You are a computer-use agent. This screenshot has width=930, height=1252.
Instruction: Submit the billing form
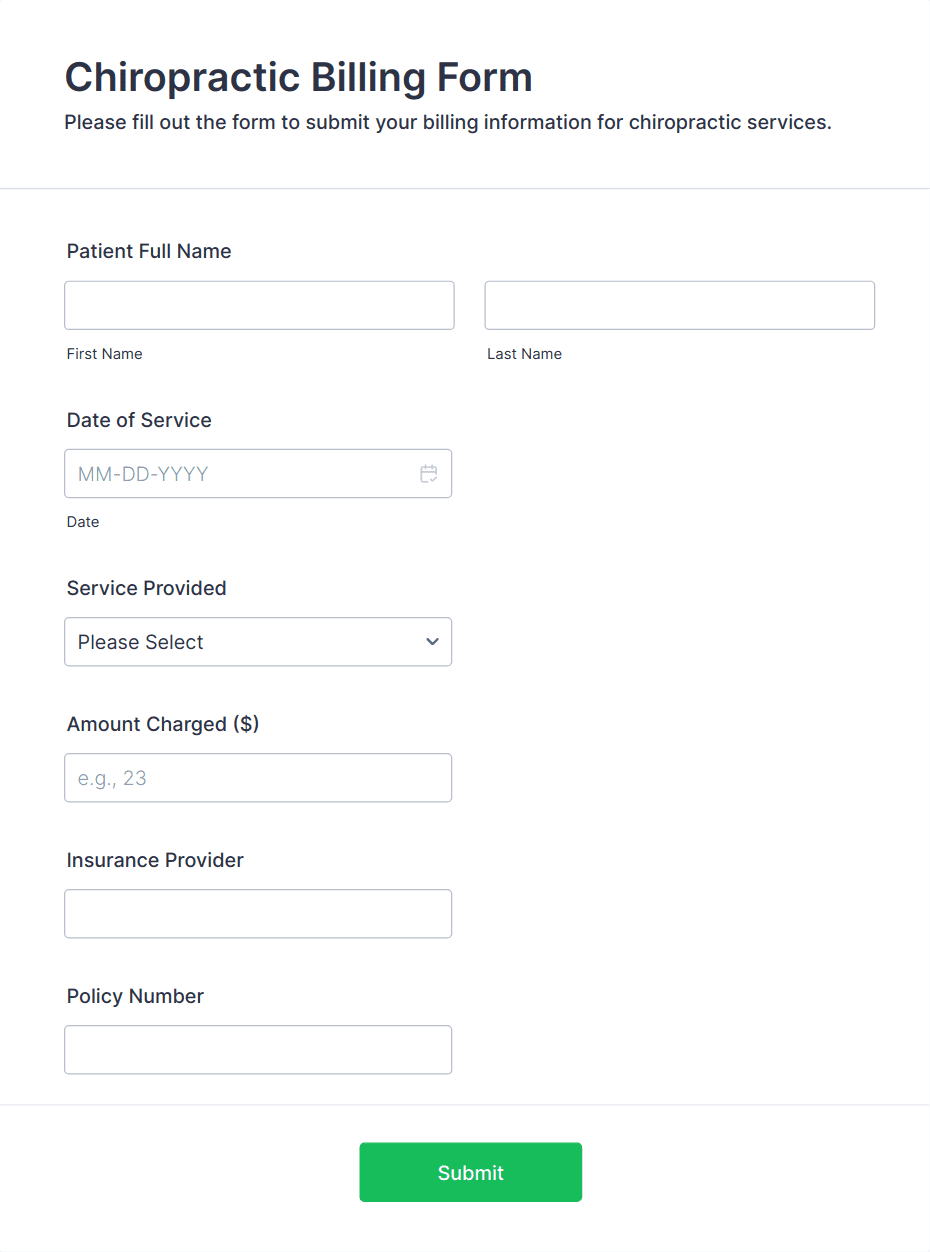[471, 1172]
